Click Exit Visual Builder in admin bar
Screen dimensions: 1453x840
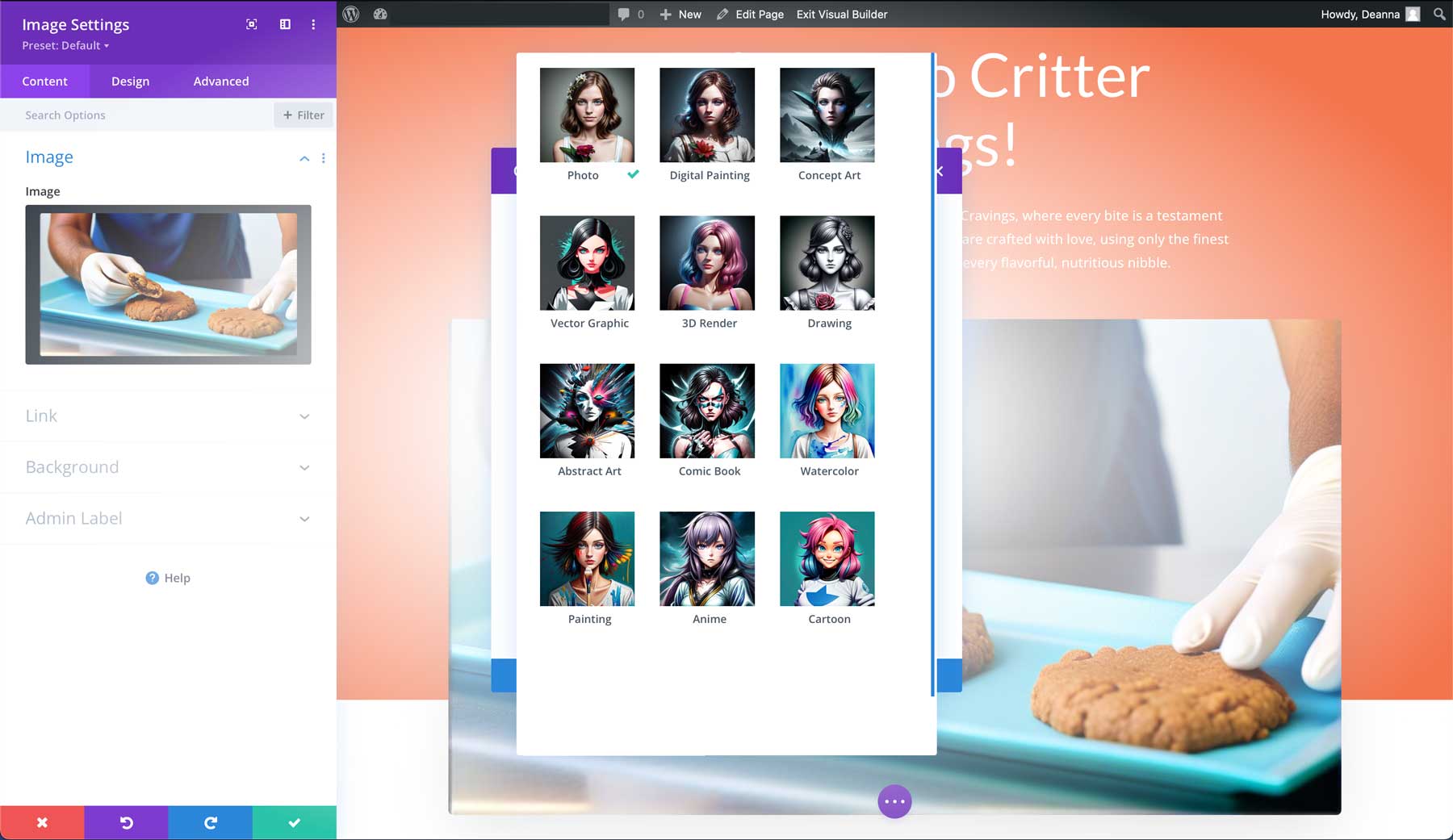841,14
